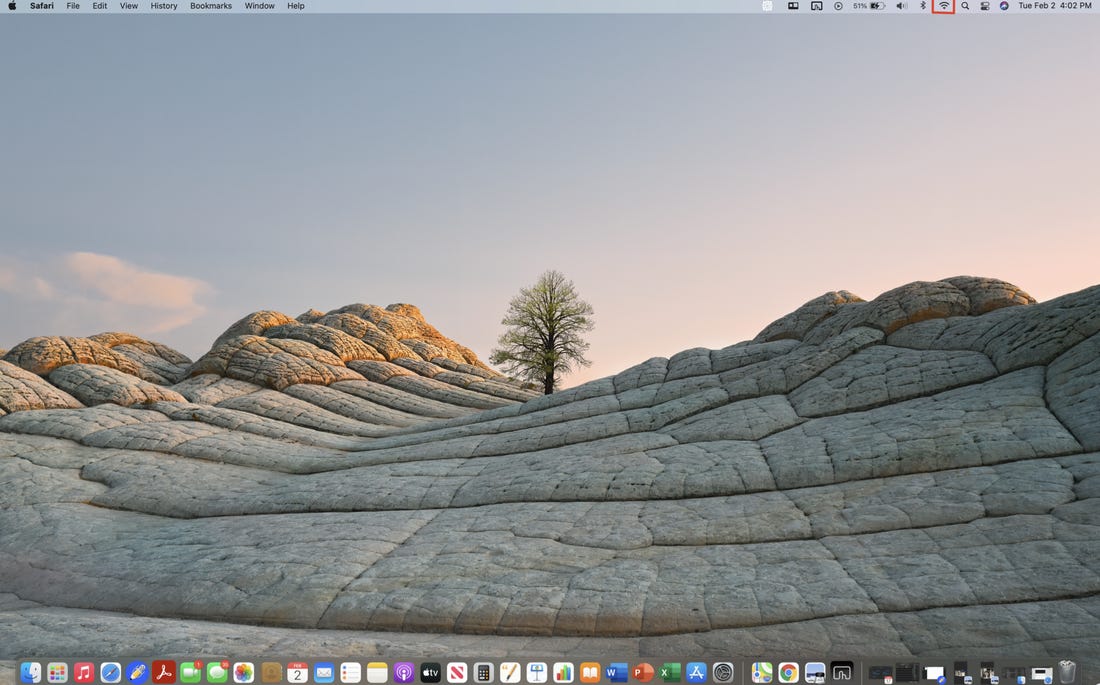
Task: Activate Siri from the menu bar
Action: (x=1004, y=6)
